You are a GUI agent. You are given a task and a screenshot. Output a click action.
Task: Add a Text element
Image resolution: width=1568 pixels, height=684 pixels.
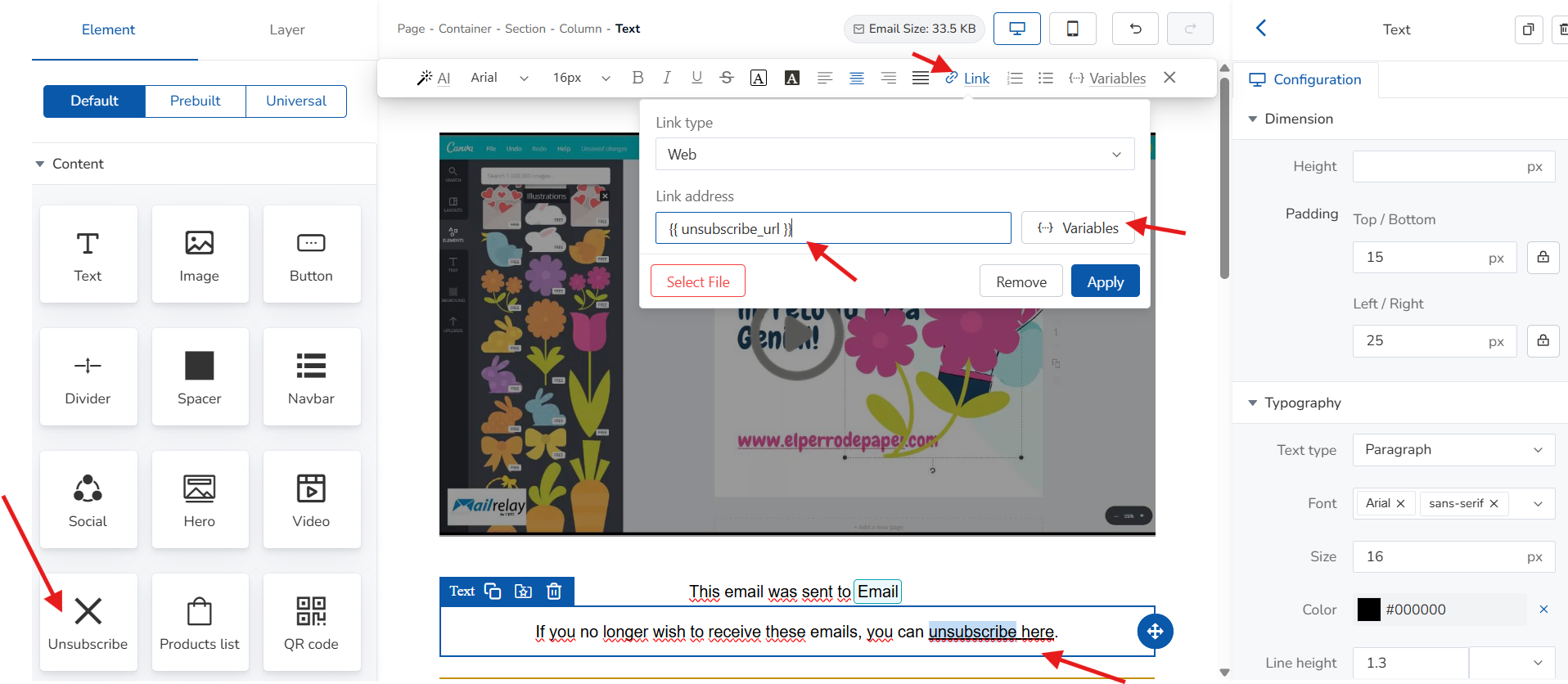click(88, 254)
